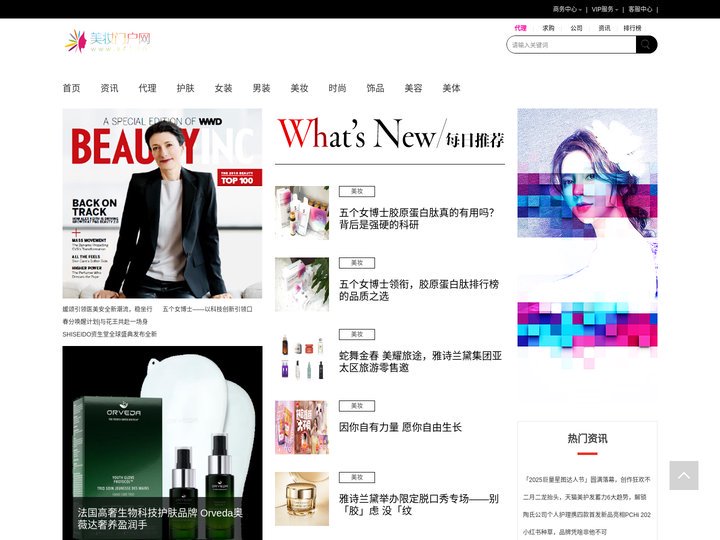
Task: Open thumbnail of 因你自有力量 article
Action: 302,428
